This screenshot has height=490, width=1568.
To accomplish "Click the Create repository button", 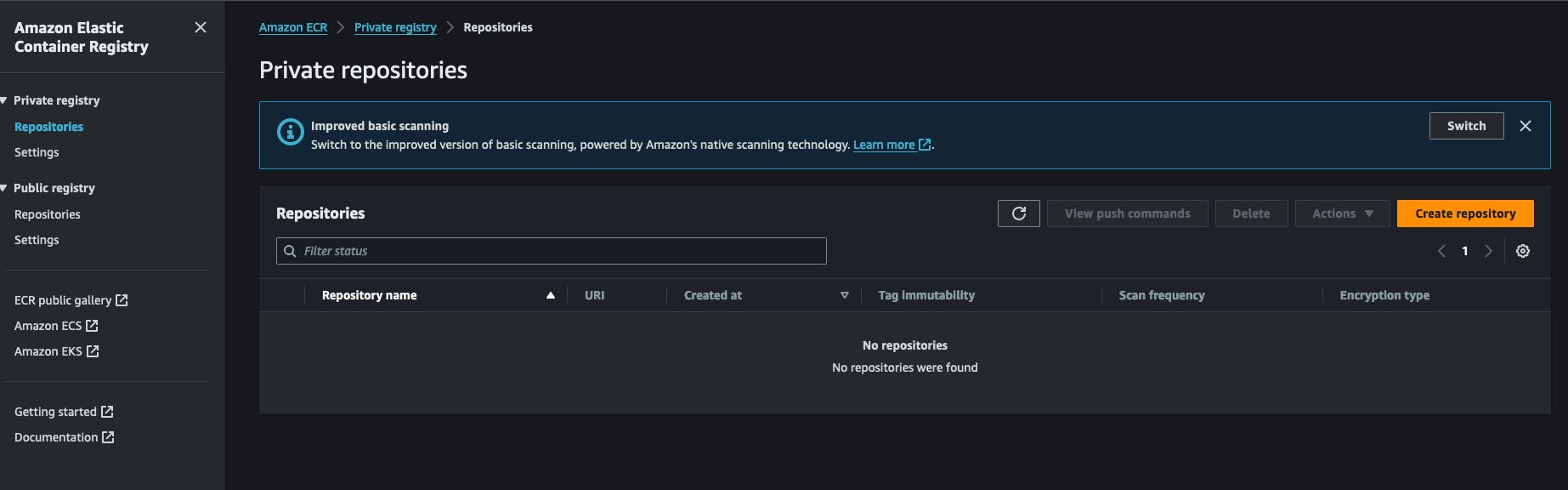I will (1465, 214).
